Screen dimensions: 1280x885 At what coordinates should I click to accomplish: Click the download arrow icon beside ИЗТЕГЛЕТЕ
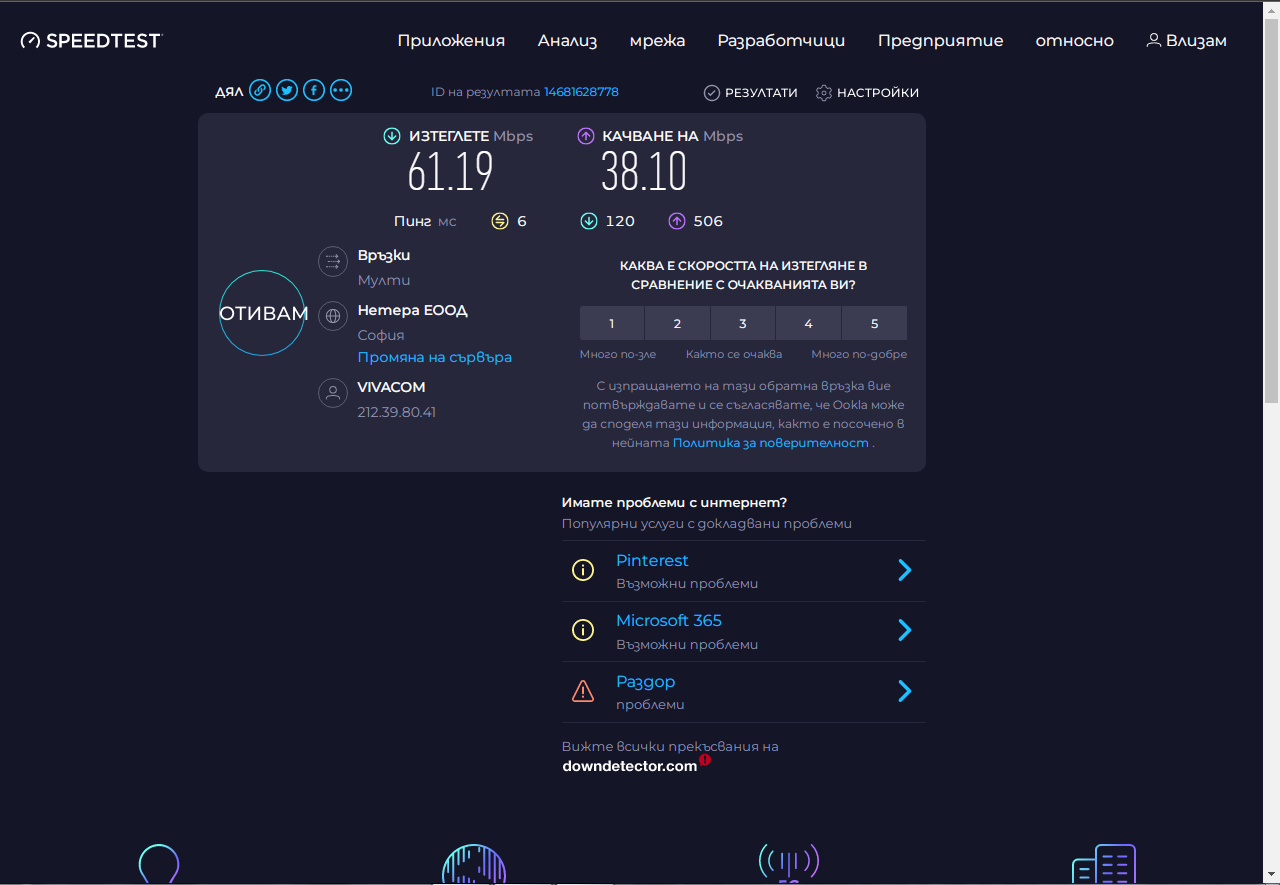point(392,136)
